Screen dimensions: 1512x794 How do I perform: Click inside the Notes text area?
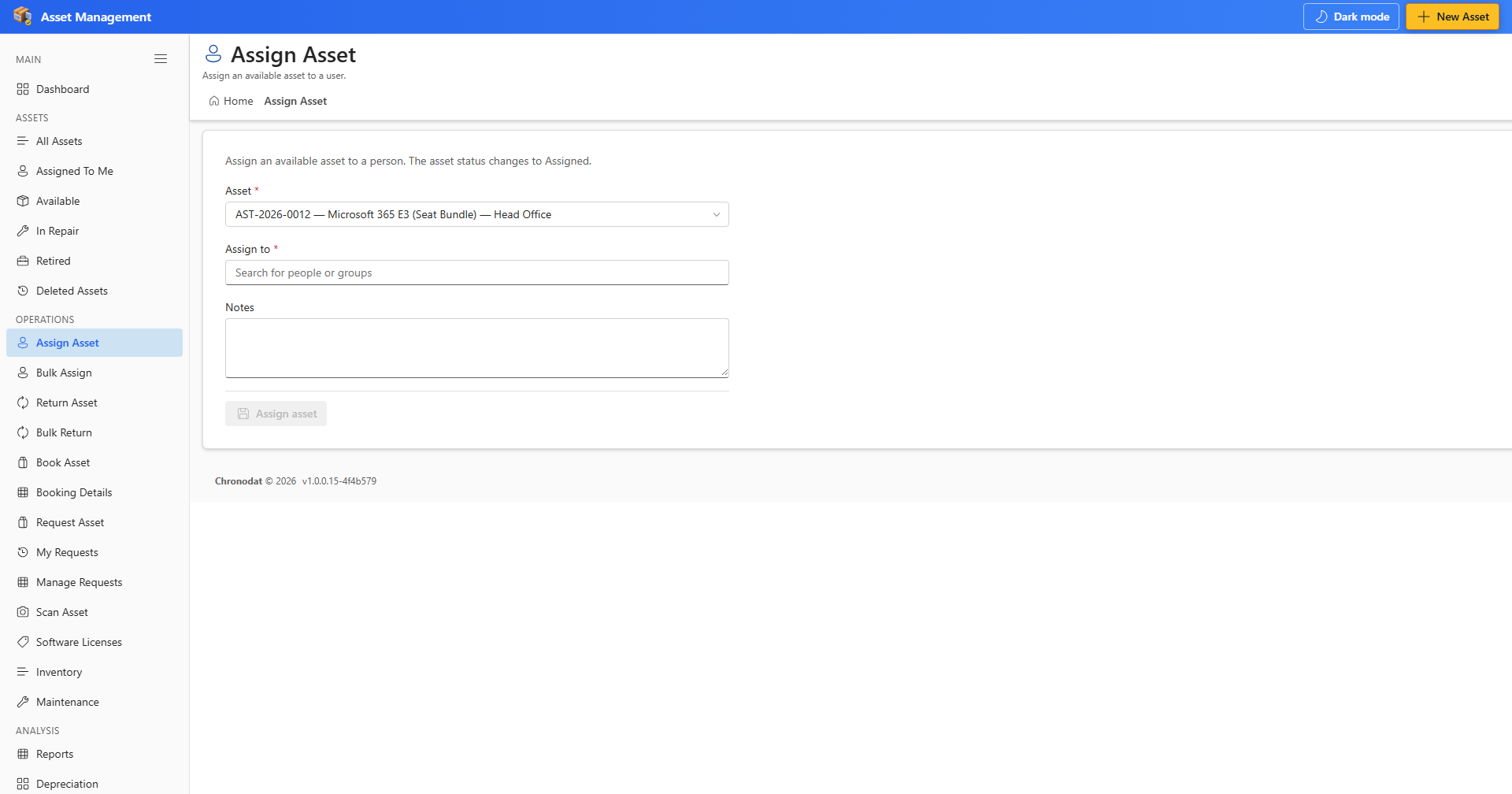(476, 348)
